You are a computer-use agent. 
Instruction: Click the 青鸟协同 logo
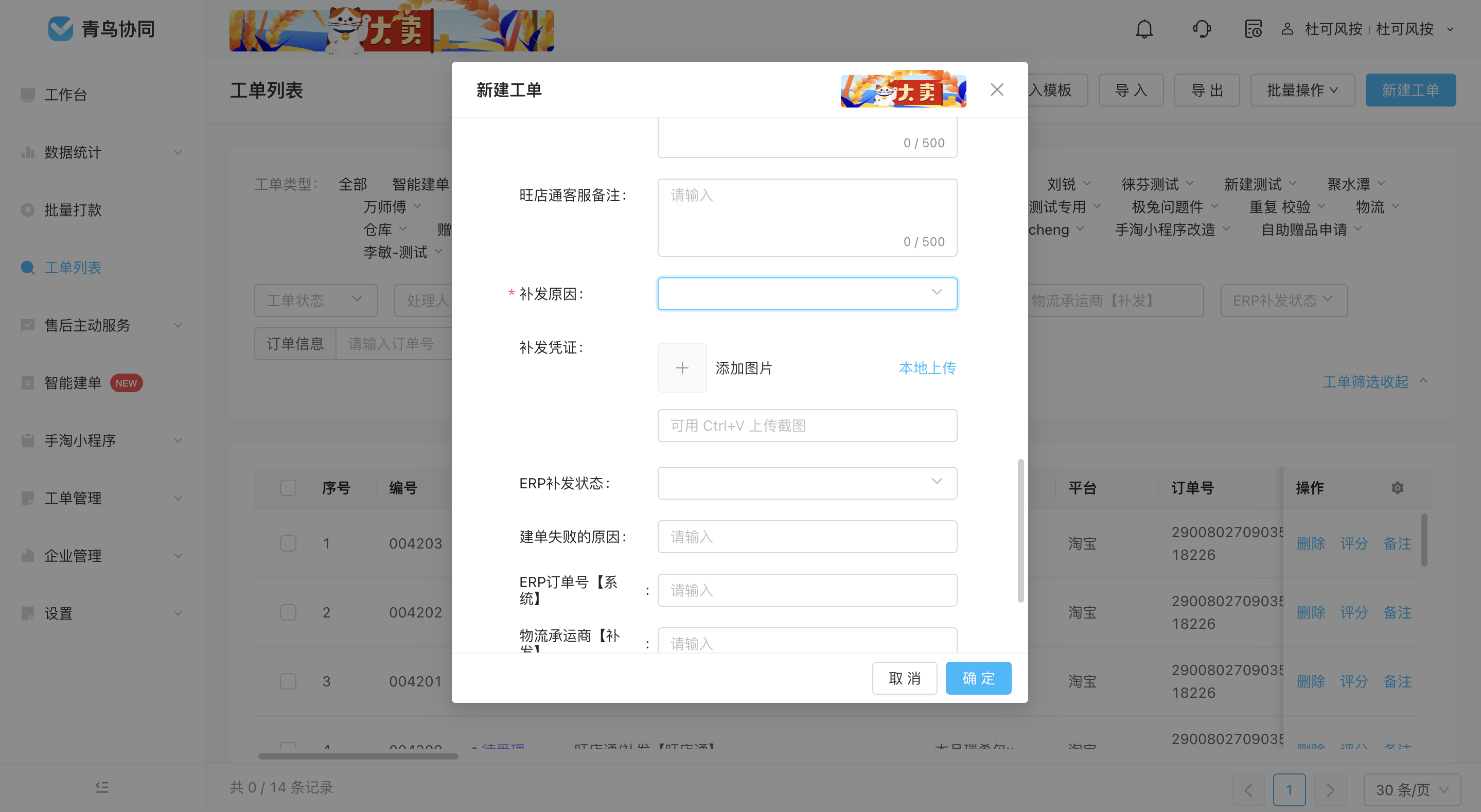point(101,29)
